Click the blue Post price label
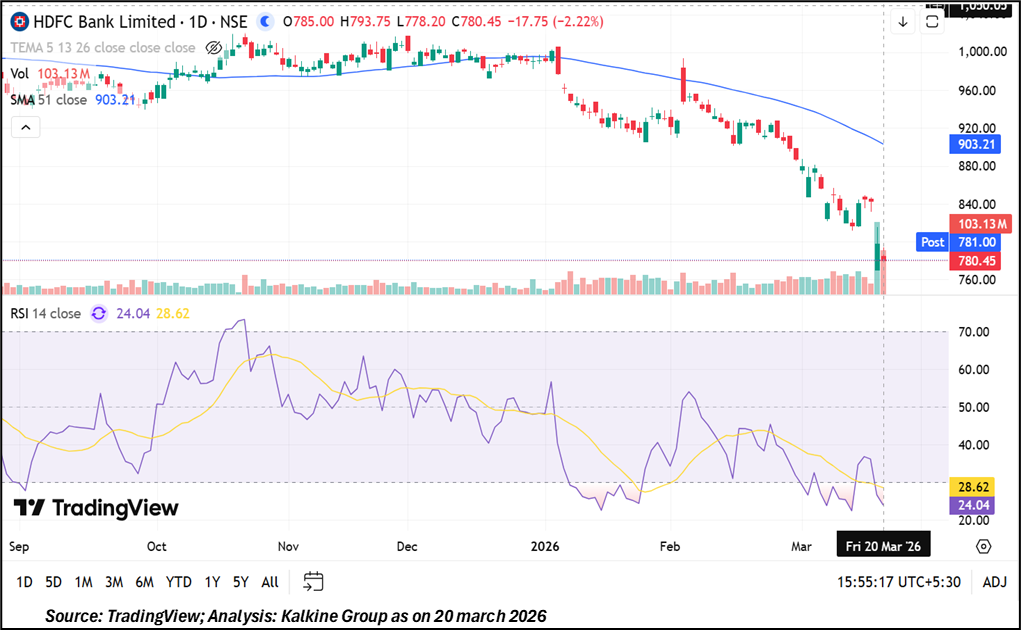The height and width of the screenshot is (630, 1021). [x=932, y=242]
